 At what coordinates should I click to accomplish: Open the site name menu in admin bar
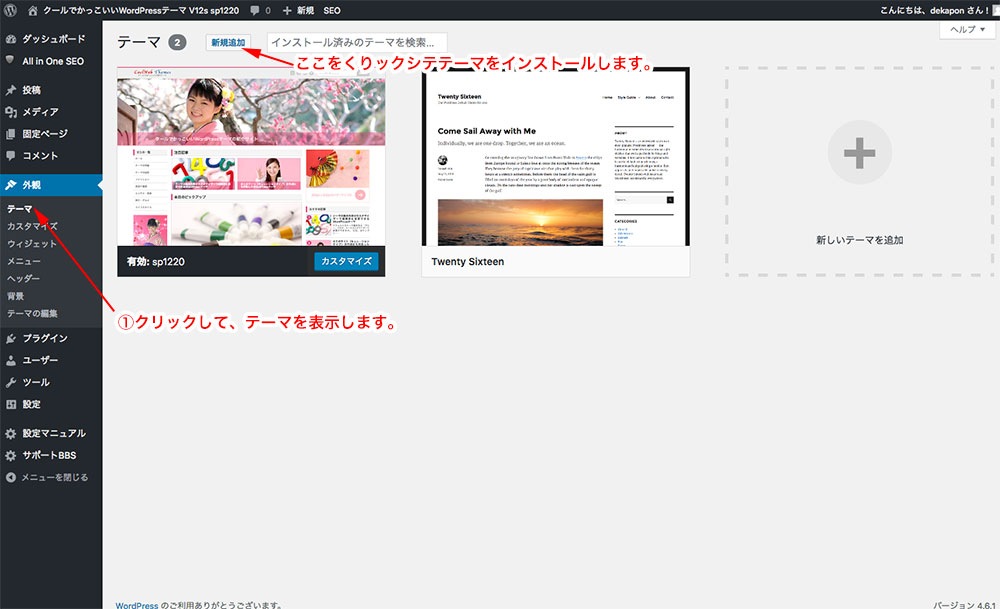(x=141, y=10)
